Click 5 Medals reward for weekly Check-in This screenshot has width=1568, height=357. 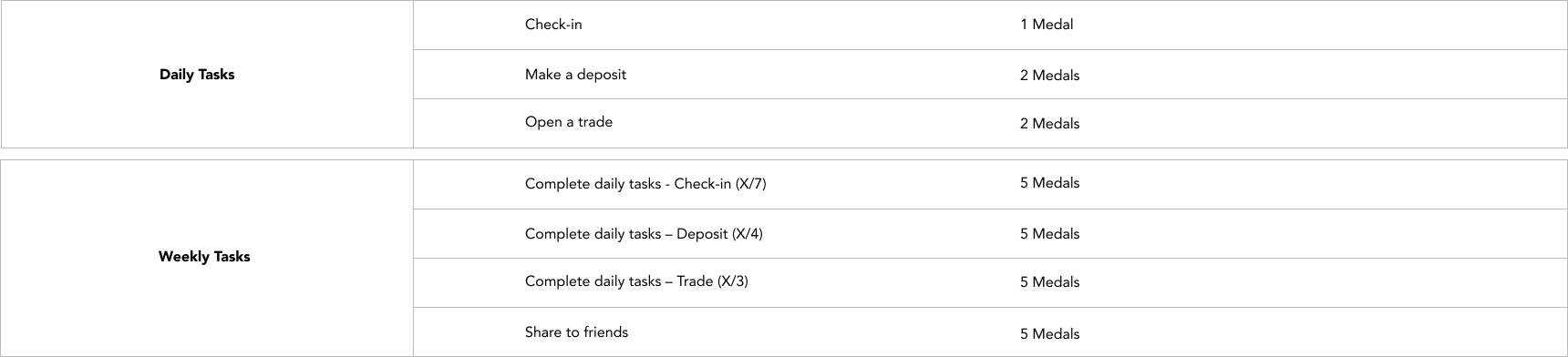[x=1049, y=183]
